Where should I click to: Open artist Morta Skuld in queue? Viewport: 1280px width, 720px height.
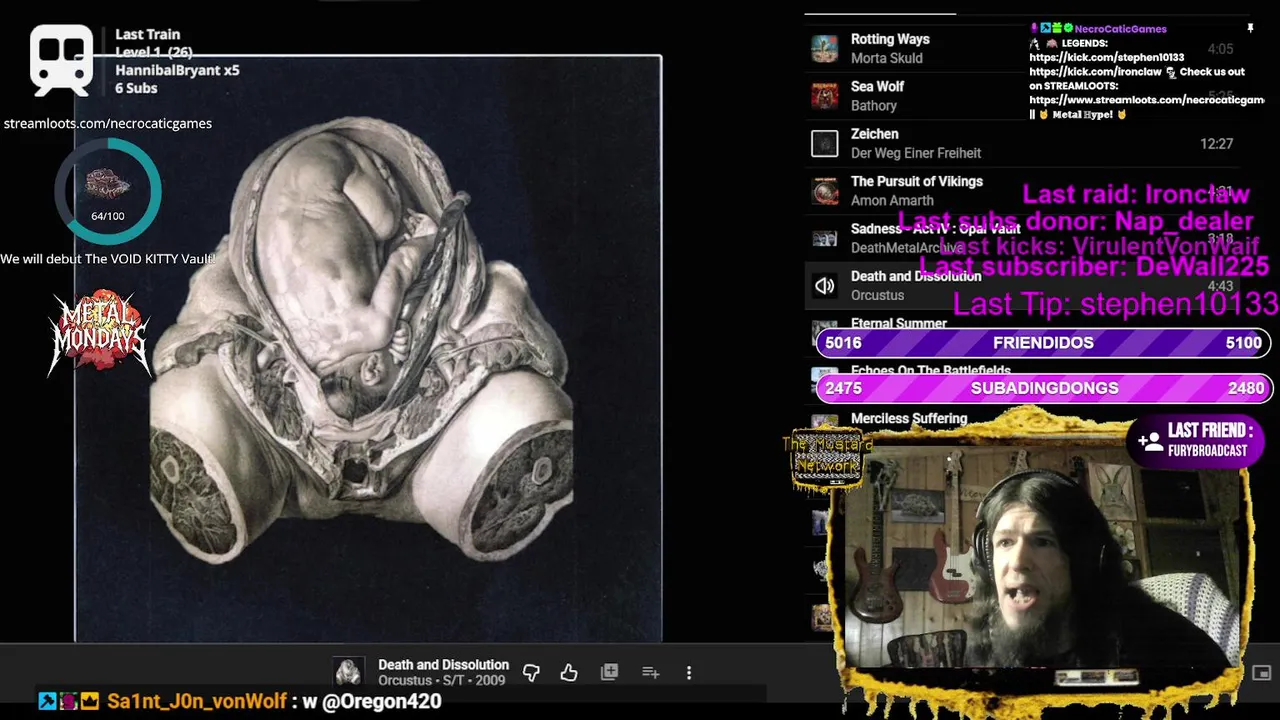[886, 58]
